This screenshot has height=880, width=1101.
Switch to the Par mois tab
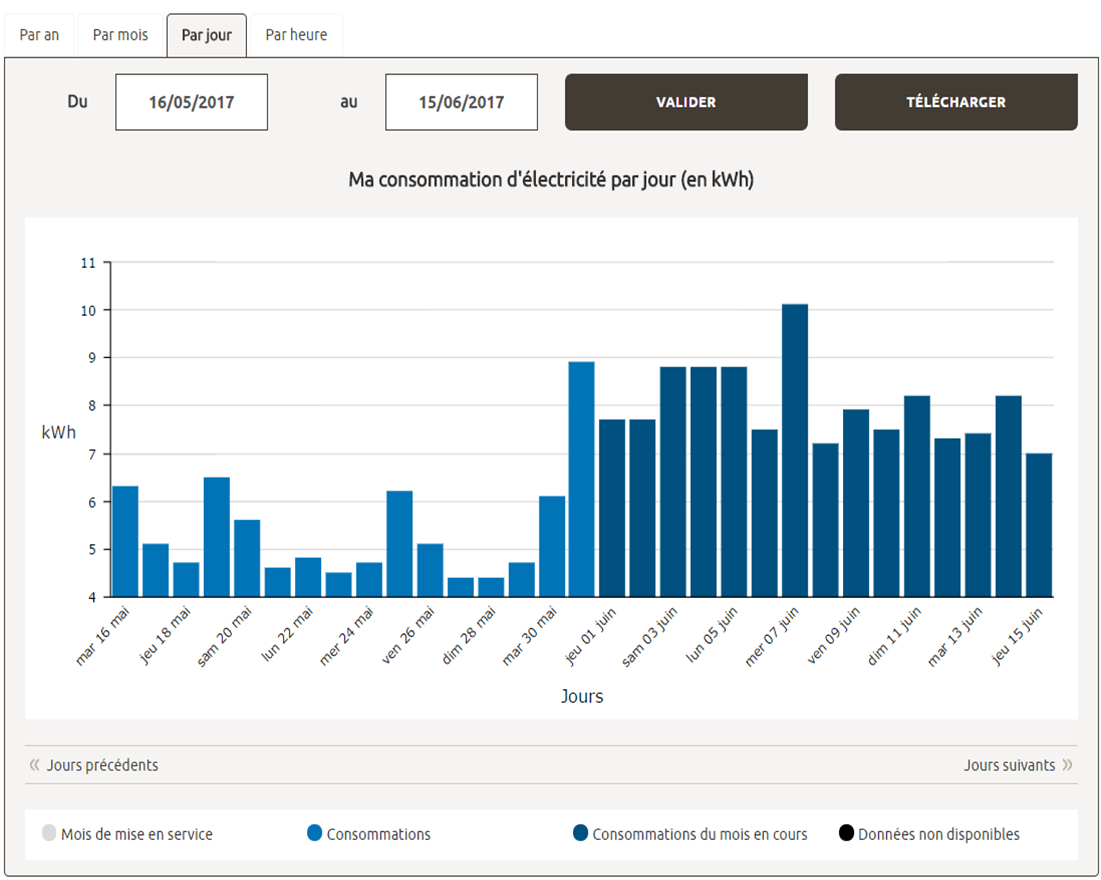click(x=120, y=33)
